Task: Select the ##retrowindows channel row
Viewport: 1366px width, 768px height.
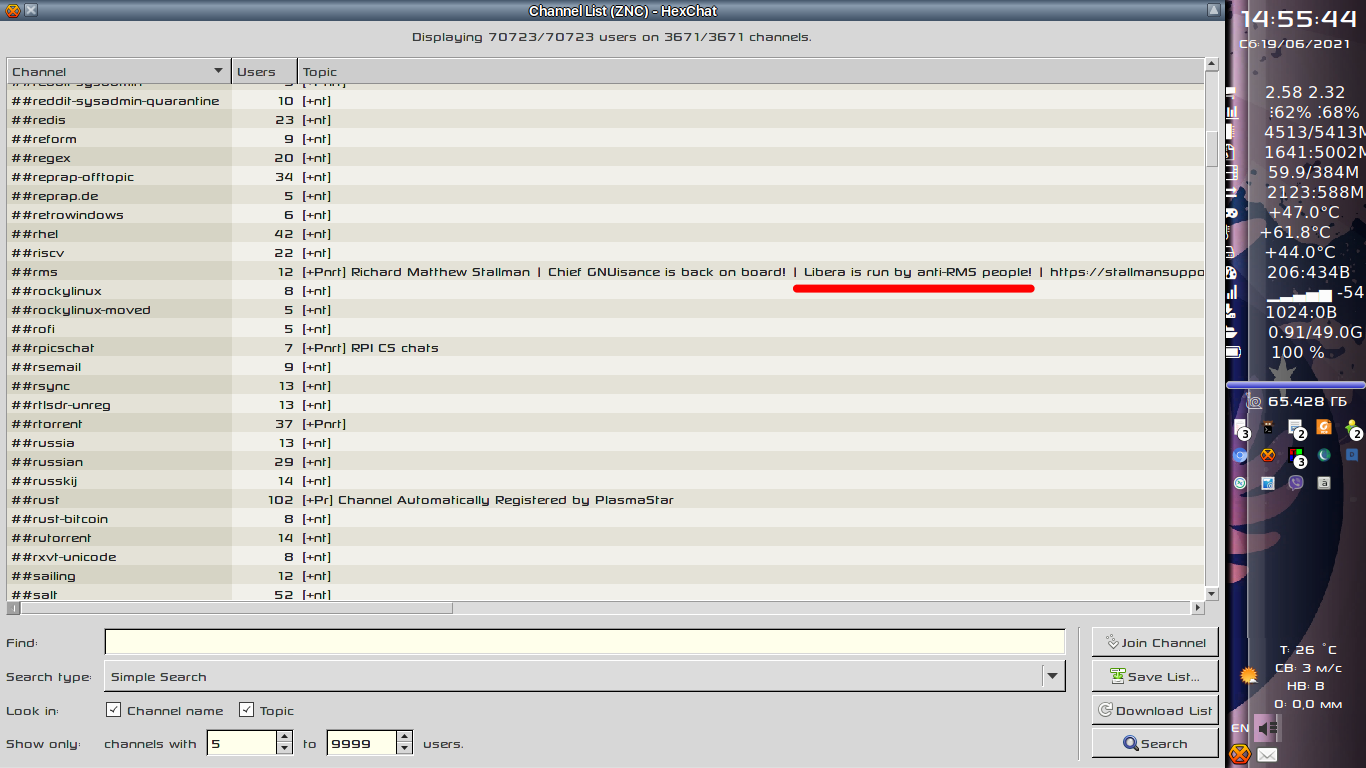Action: [605, 215]
